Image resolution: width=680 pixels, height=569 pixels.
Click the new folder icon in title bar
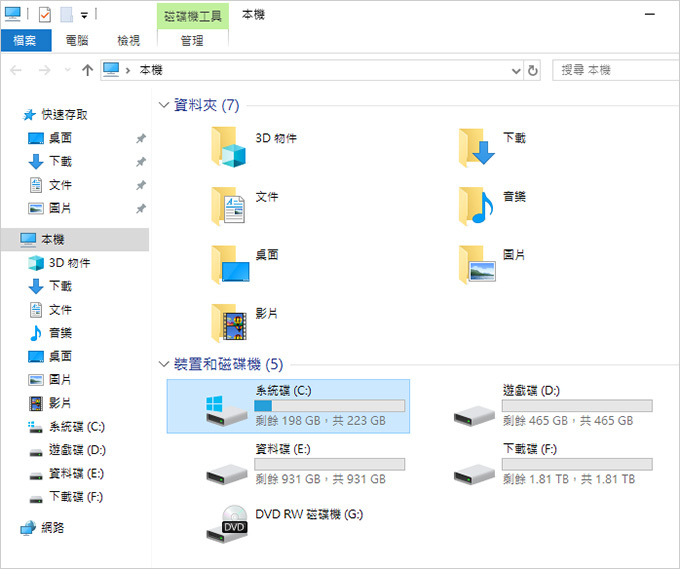click(66, 15)
